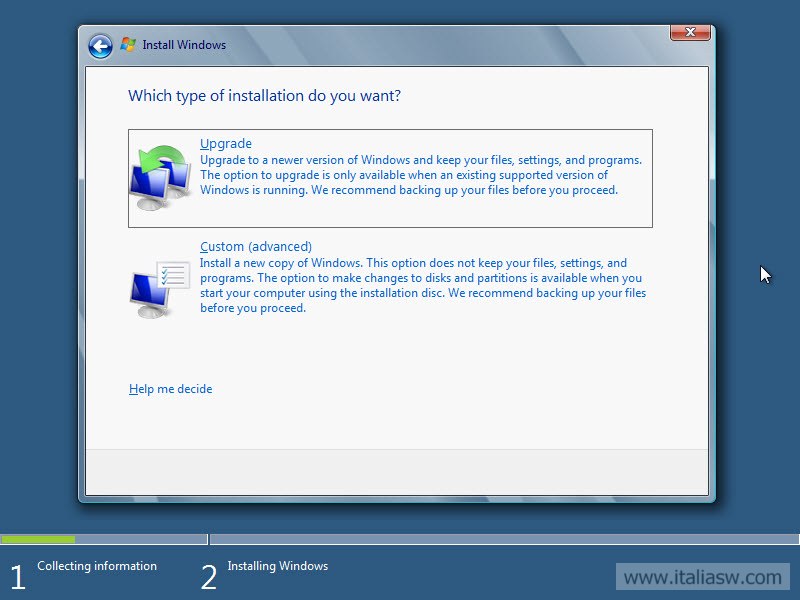
Task: Click the Windows flag logo in title bar
Action: click(128, 44)
